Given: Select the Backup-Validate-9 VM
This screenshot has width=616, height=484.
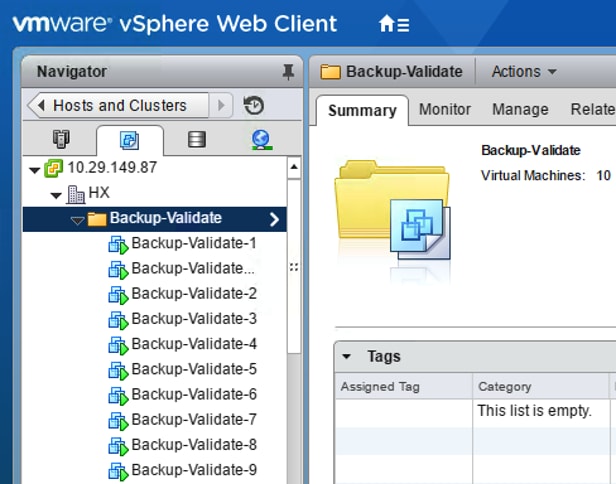Looking at the screenshot, I should pyautogui.click(x=194, y=469).
